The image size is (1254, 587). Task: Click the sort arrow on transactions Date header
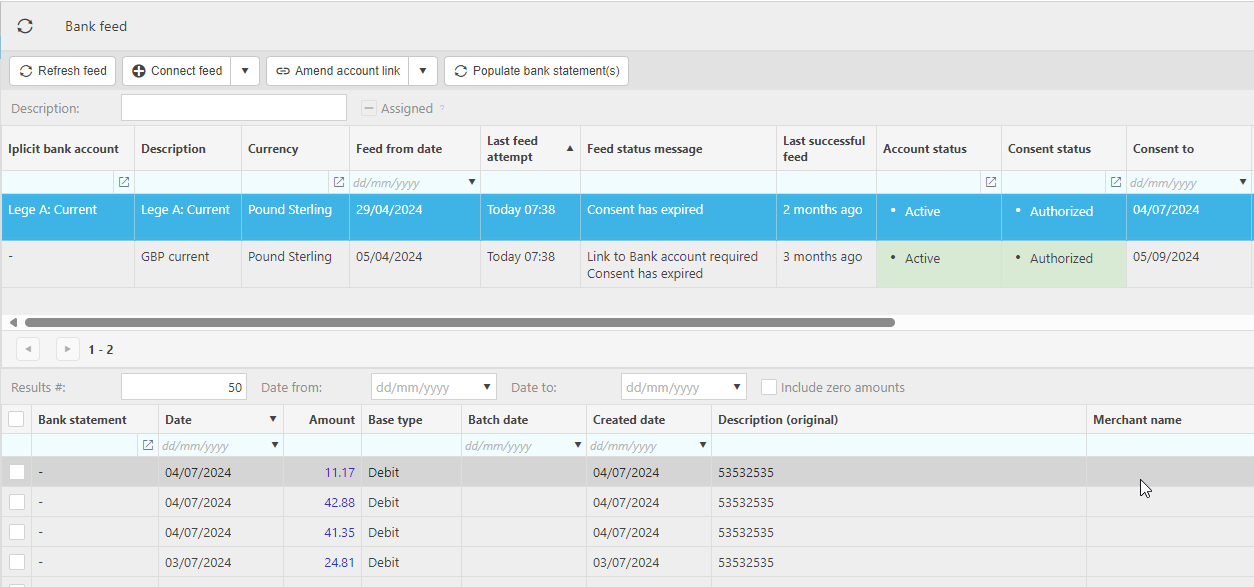[273, 420]
